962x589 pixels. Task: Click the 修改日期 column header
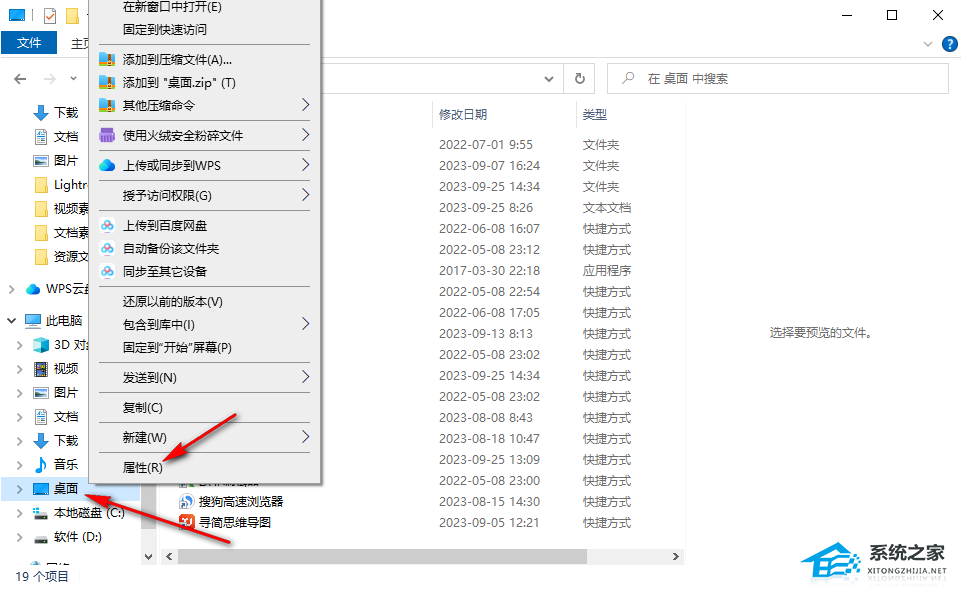462,114
